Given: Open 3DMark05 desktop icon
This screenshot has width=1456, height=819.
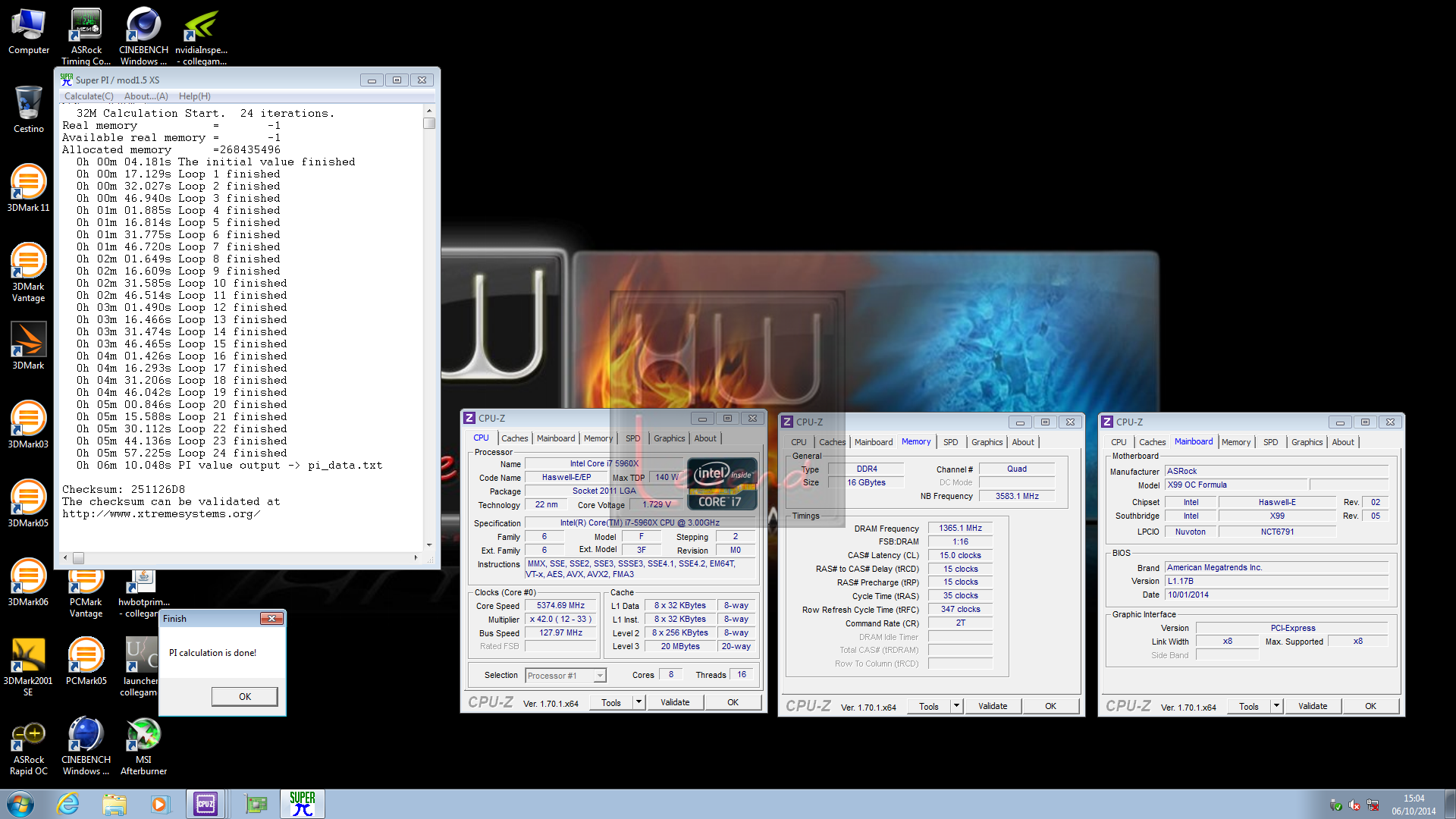Looking at the screenshot, I should pyautogui.click(x=29, y=504).
